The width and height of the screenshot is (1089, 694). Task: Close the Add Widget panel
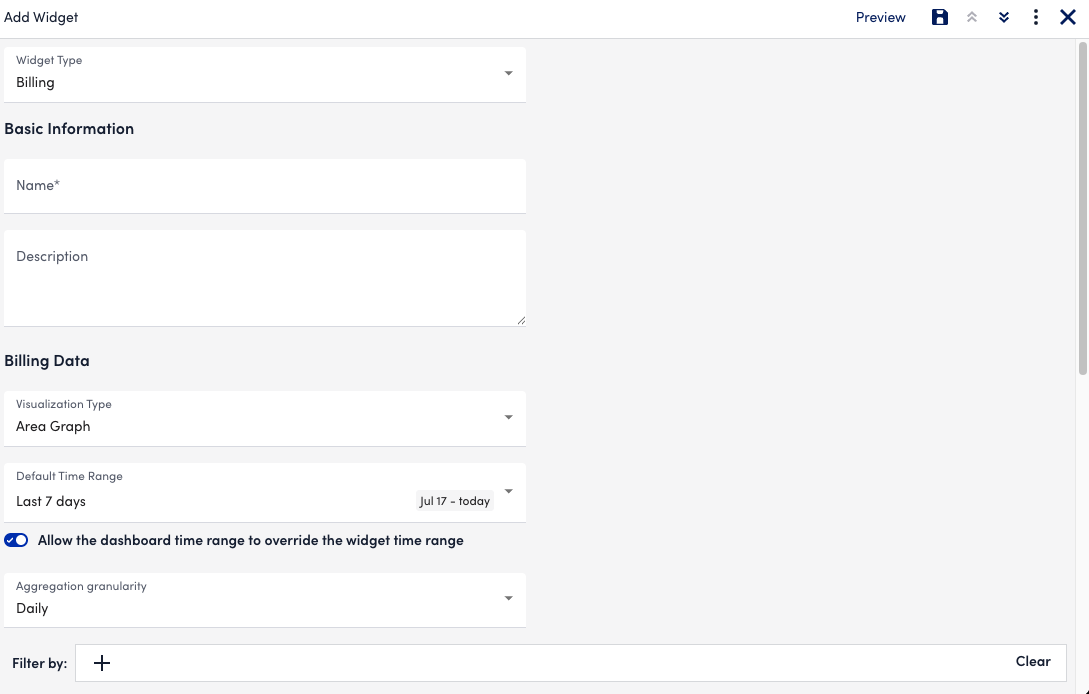pos(1067,17)
